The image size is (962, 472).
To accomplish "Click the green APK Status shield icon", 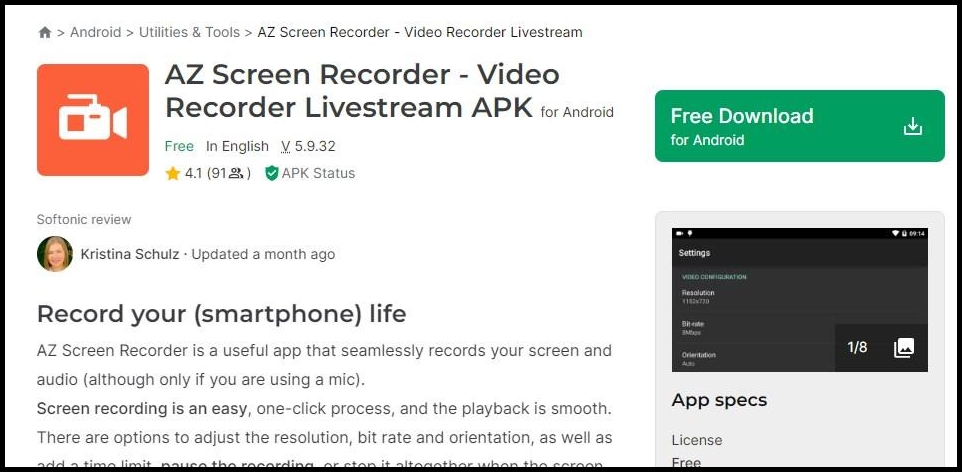I will point(272,174).
